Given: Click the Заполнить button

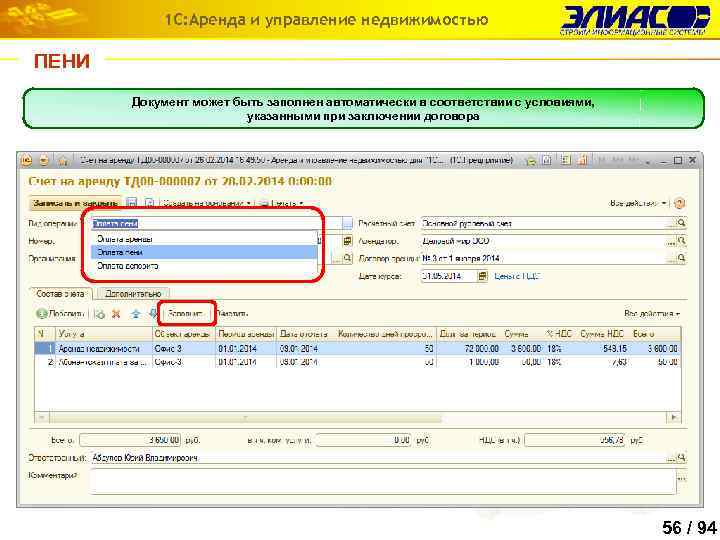Looking at the screenshot, I should coord(186,314).
